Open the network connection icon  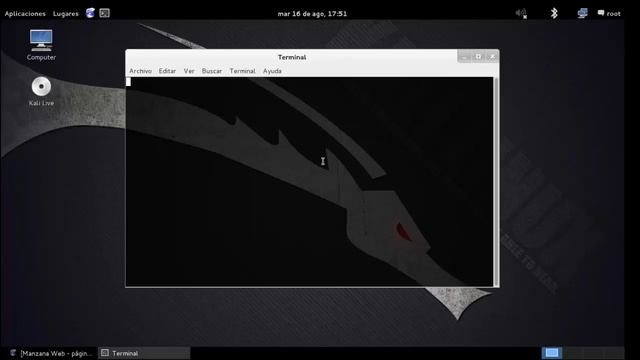(x=582, y=13)
